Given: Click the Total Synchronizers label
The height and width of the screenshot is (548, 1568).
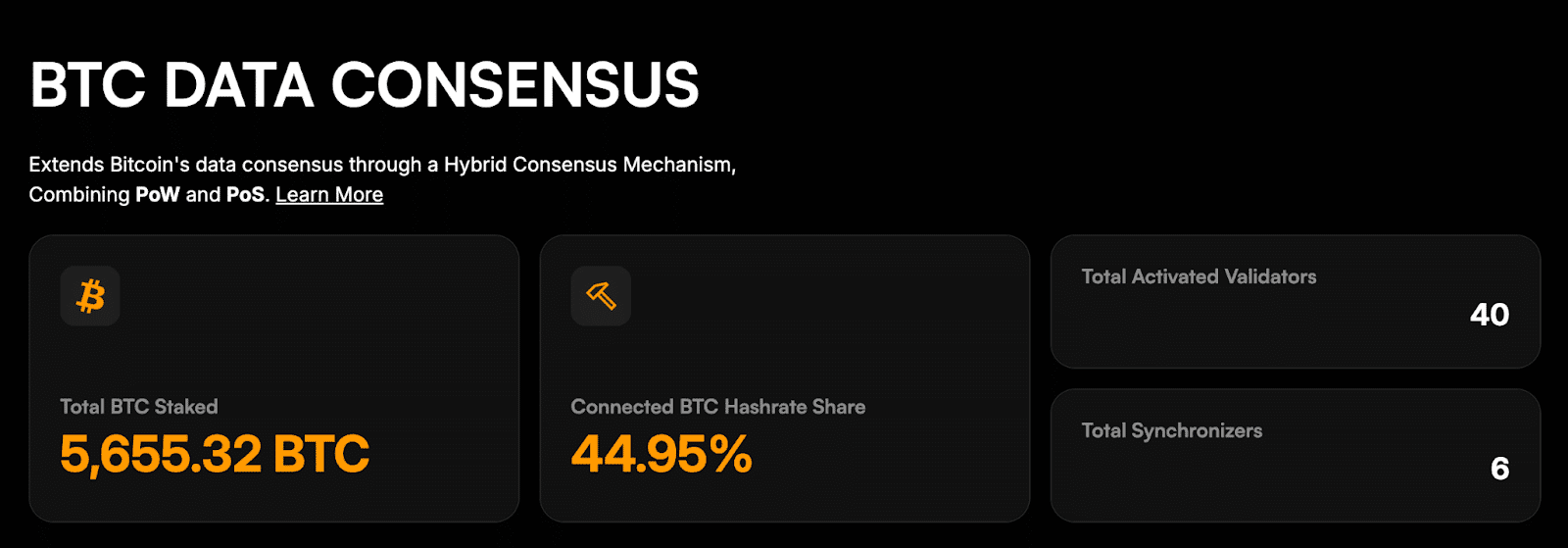Looking at the screenshot, I should pyautogui.click(x=1172, y=430).
